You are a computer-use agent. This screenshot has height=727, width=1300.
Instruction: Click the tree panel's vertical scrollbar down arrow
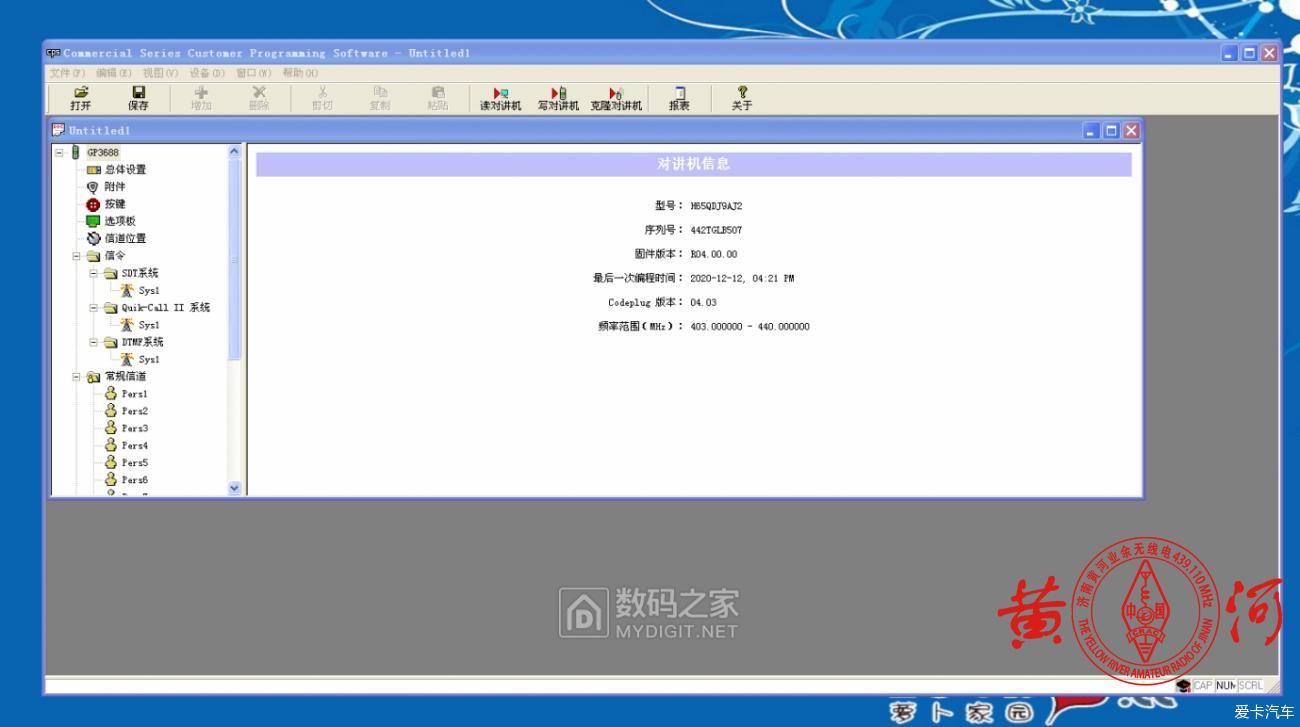234,488
